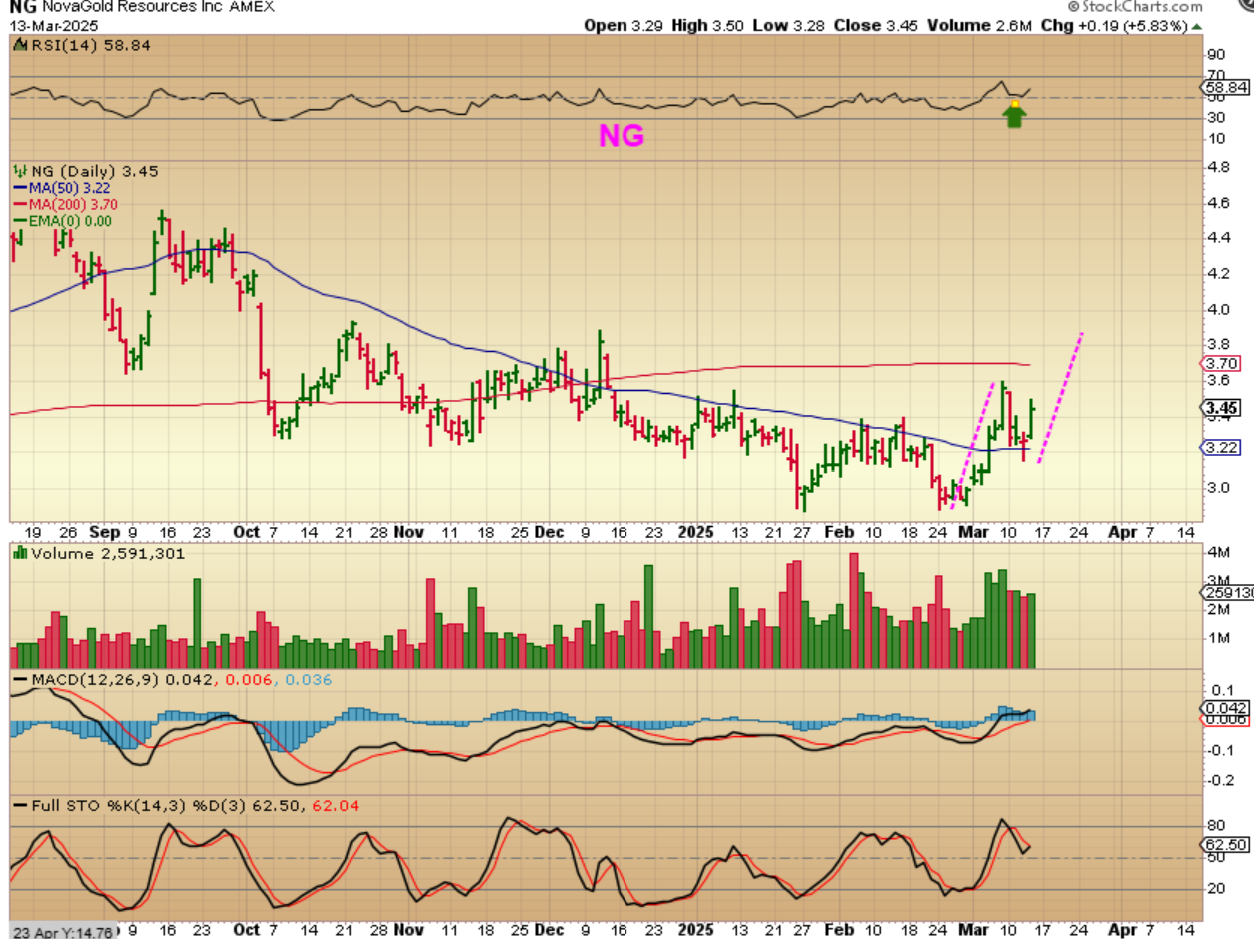
Task: Click the 80 level on stochastic axis
Action: [x=1216, y=825]
